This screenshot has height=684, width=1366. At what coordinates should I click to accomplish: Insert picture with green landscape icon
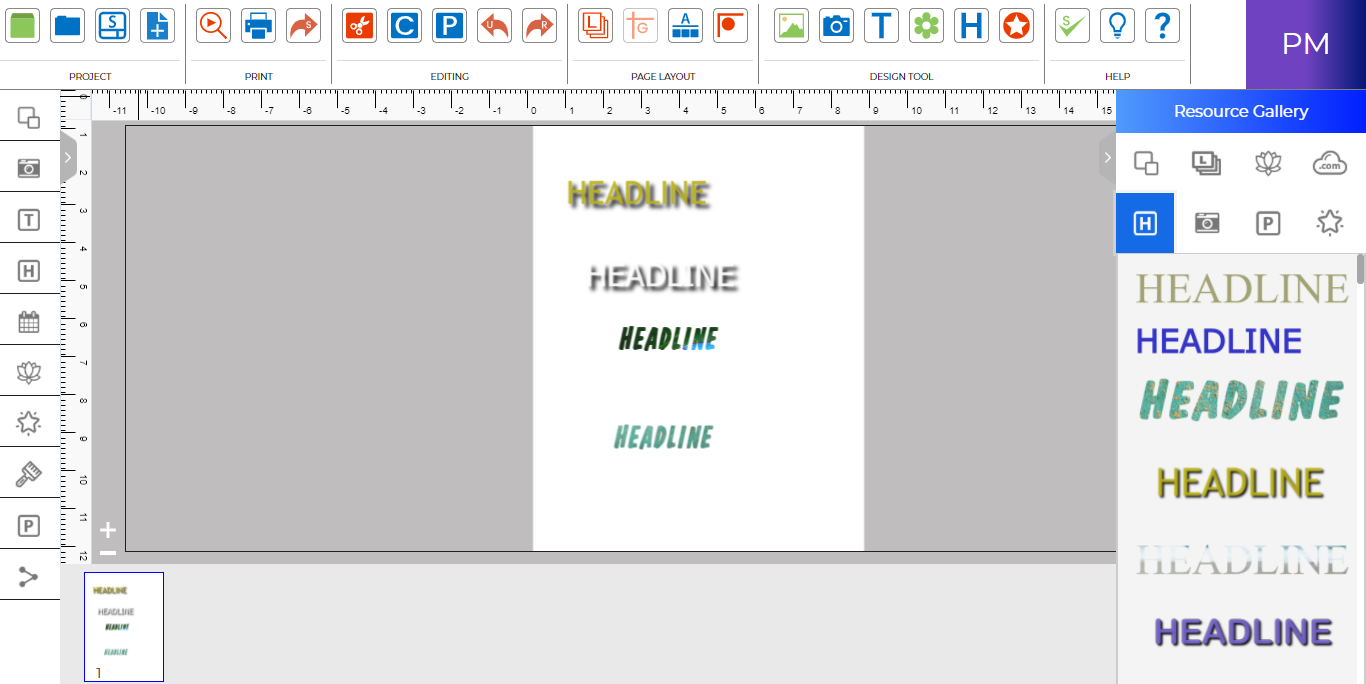791,26
